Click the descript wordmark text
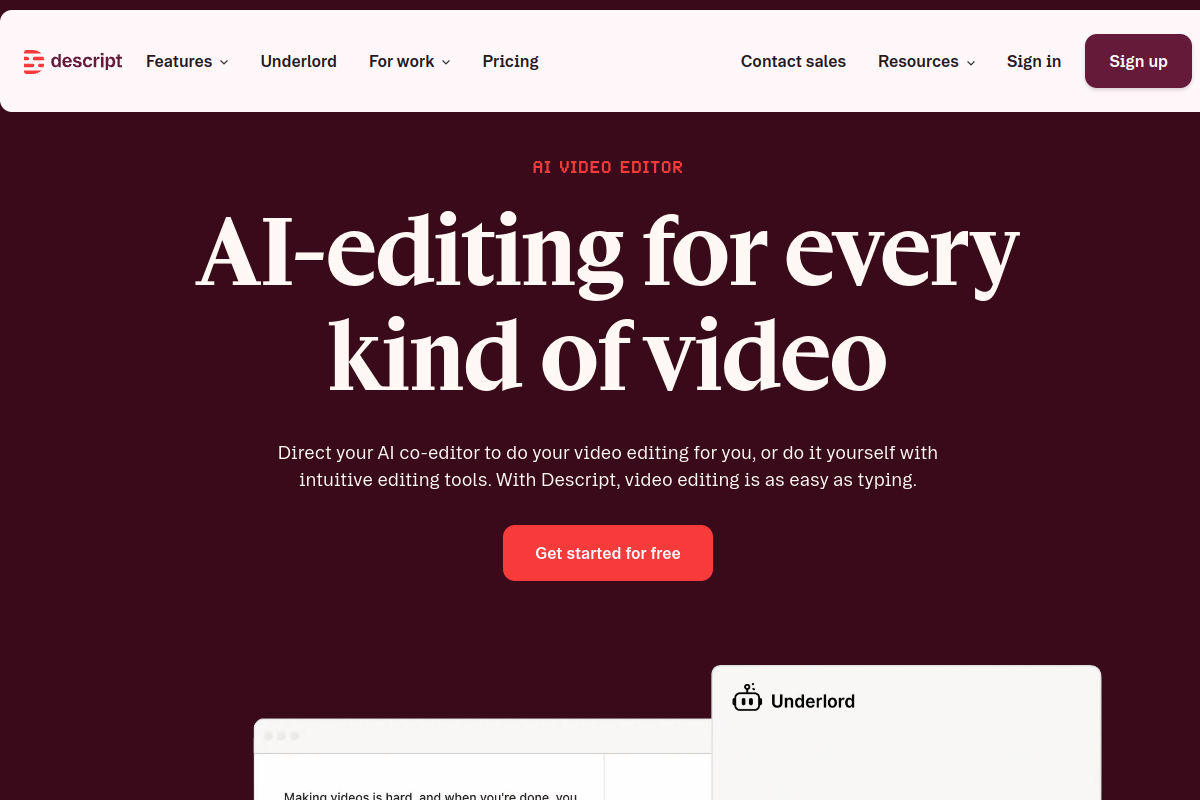This screenshot has width=1200, height=800. (x=86, y=61)
